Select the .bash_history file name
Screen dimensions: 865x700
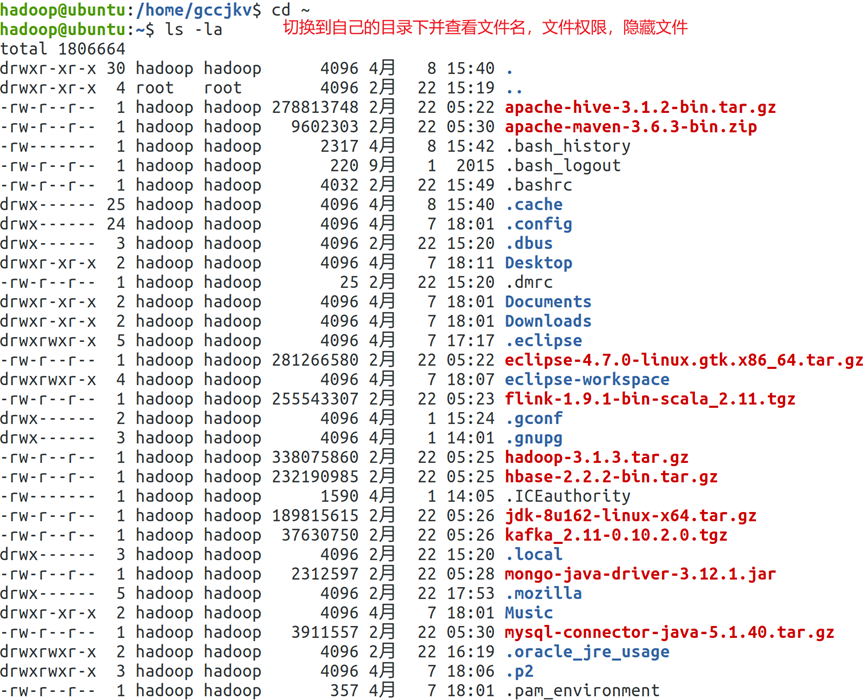coord(568,146)
